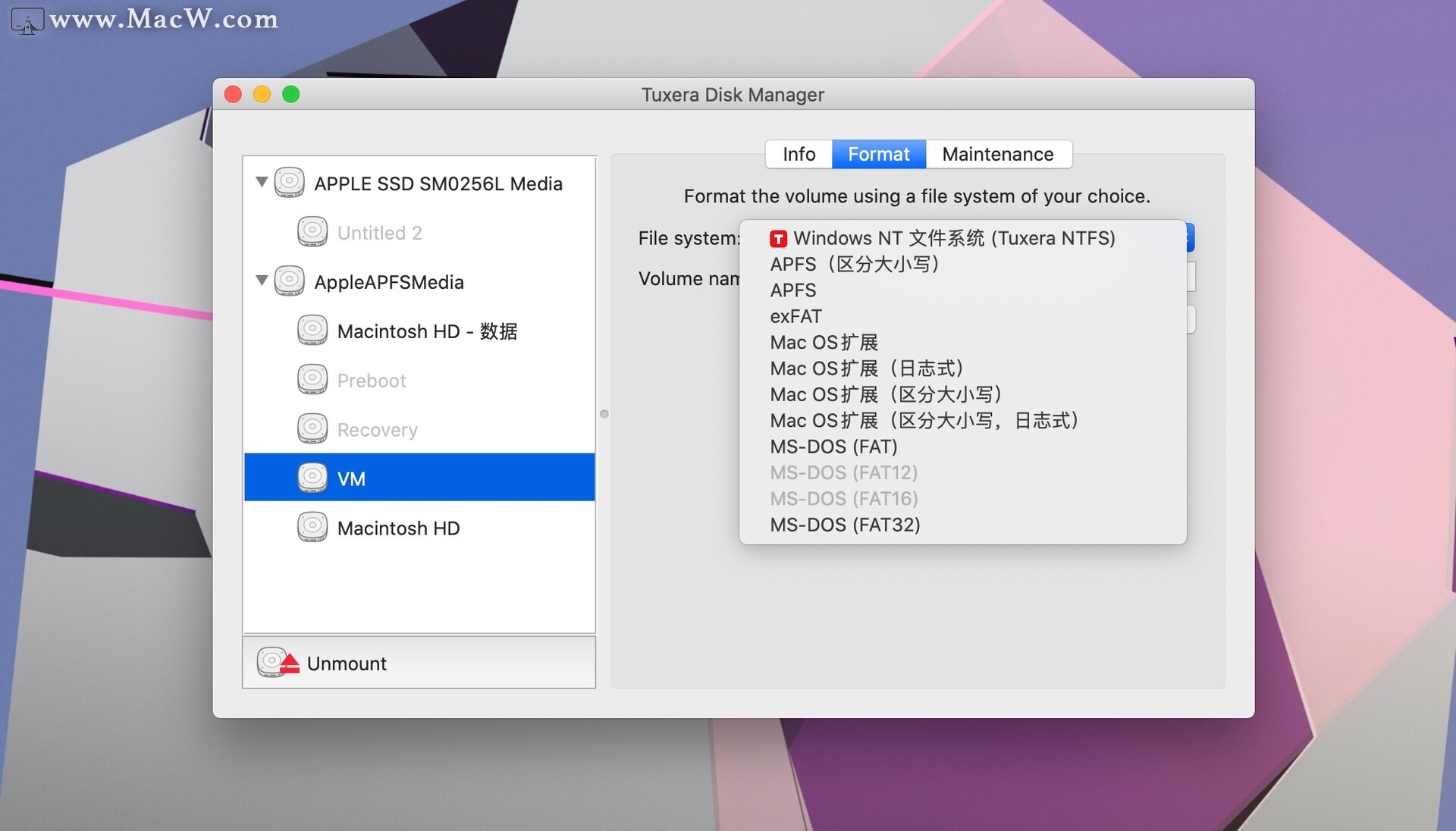Screen dimensions: 1456x831
Task: Select the Macintosh HD - 数据 volume
Action: coord(427,331)
